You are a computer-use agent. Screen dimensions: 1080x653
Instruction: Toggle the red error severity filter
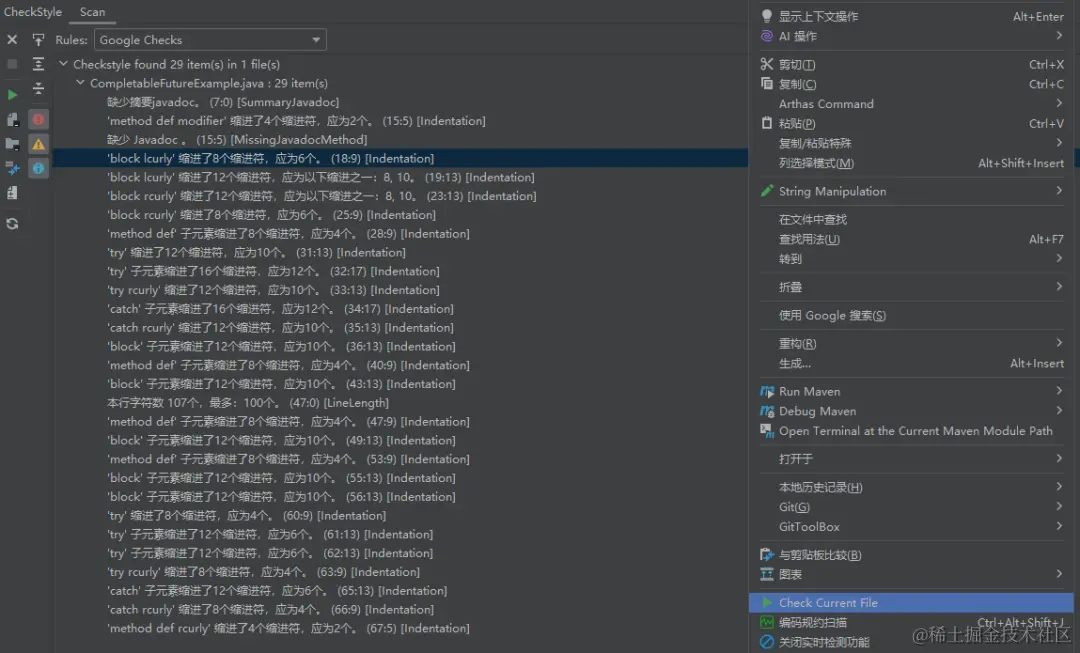39,119
